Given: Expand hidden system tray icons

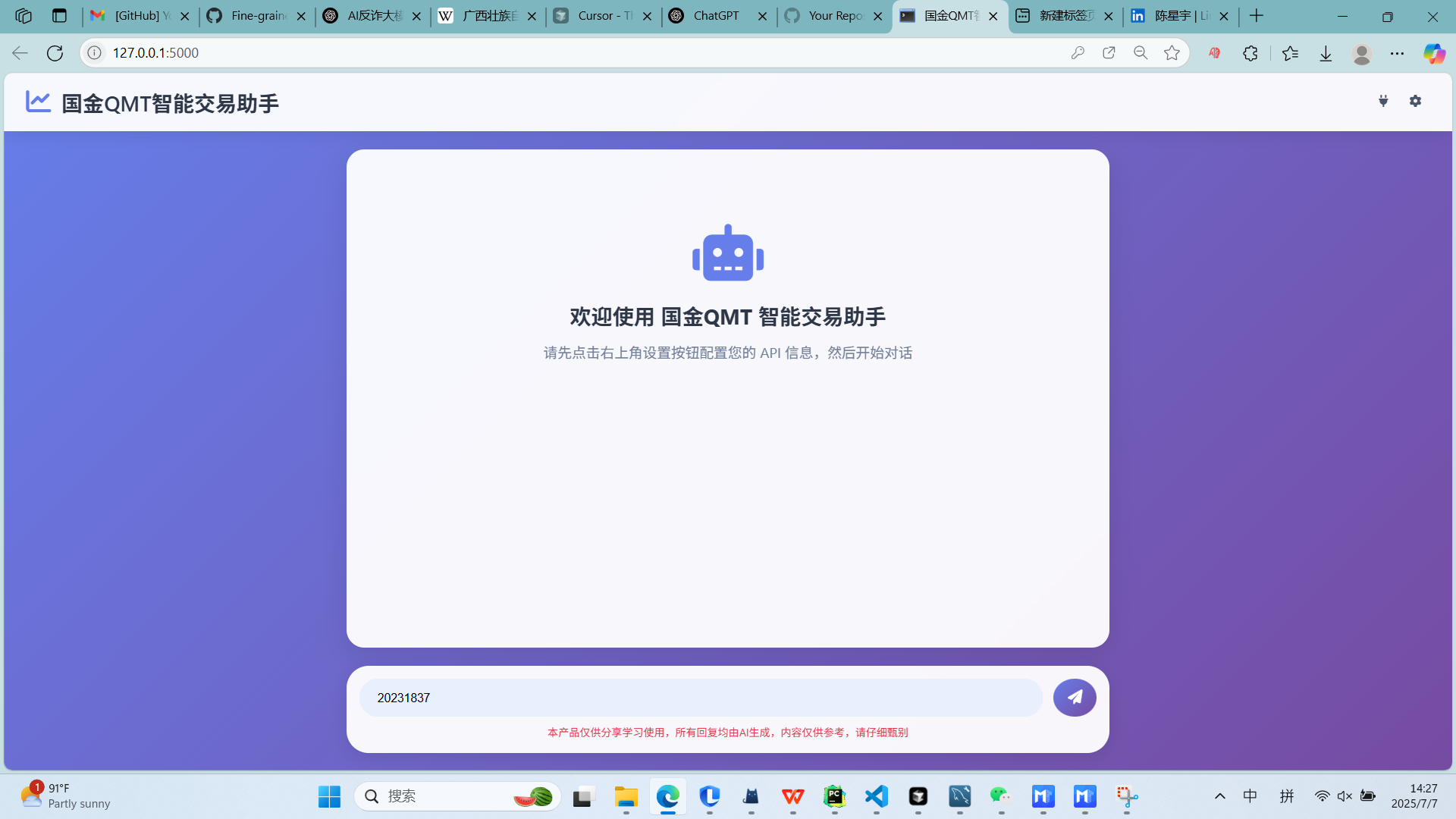Looking at the screenshot, I should click(x=1221, y=796).
